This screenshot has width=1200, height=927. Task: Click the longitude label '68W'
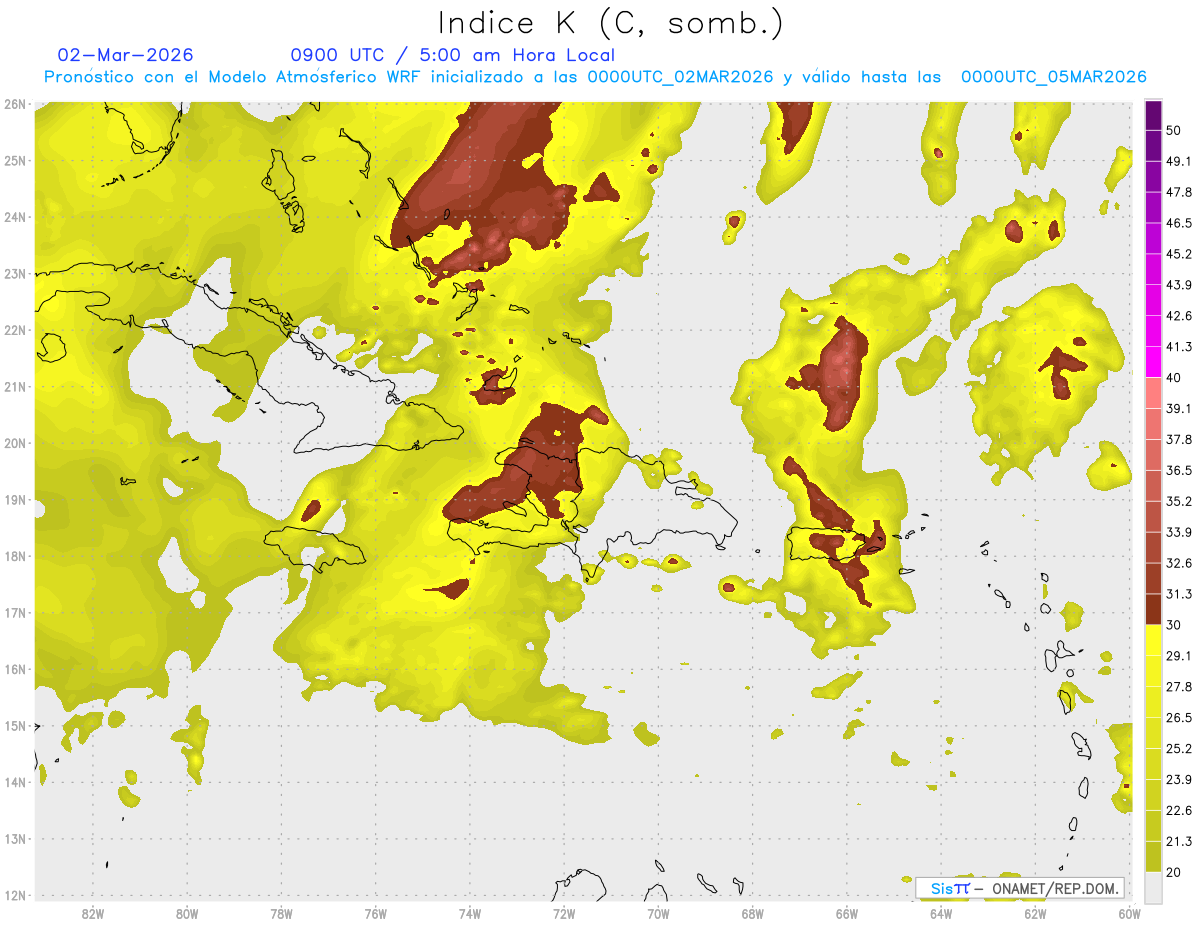(x=753, y=913)
